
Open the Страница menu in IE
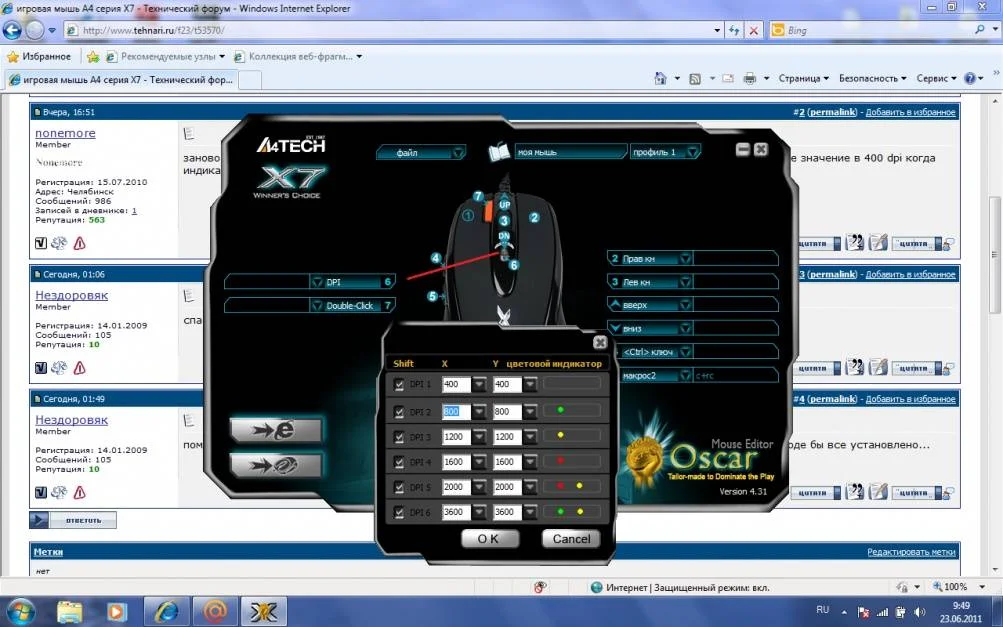click(x=803, y=78)
